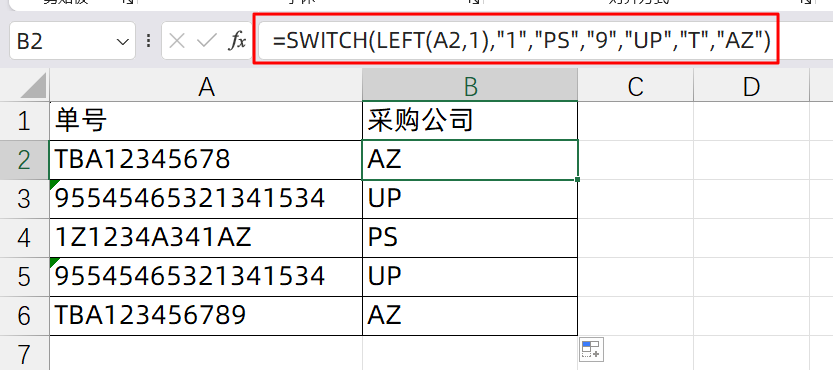Select column B header
833x370 pixels.
tap(470, 87)
